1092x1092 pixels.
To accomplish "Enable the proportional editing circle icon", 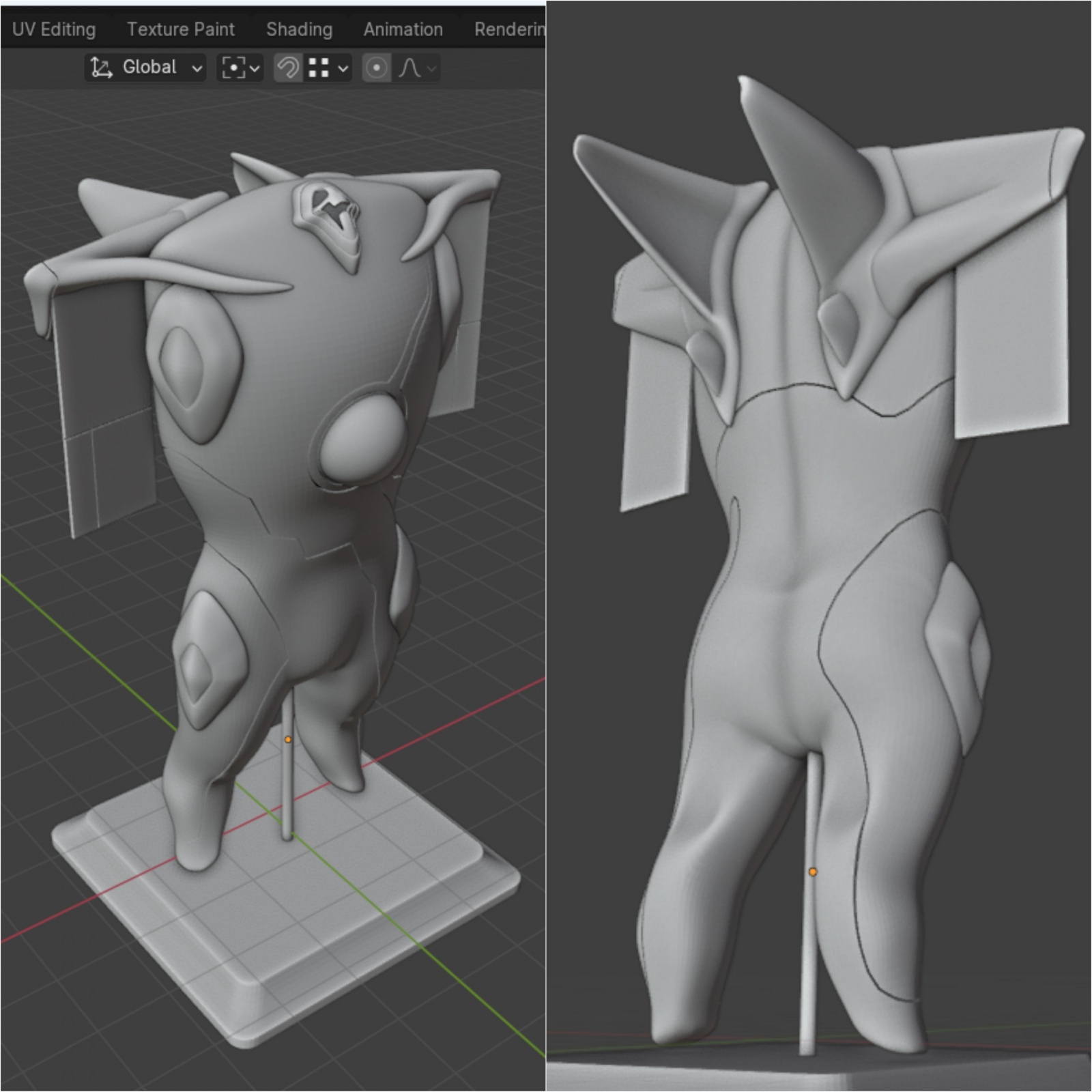I will (x=376, y=68).
